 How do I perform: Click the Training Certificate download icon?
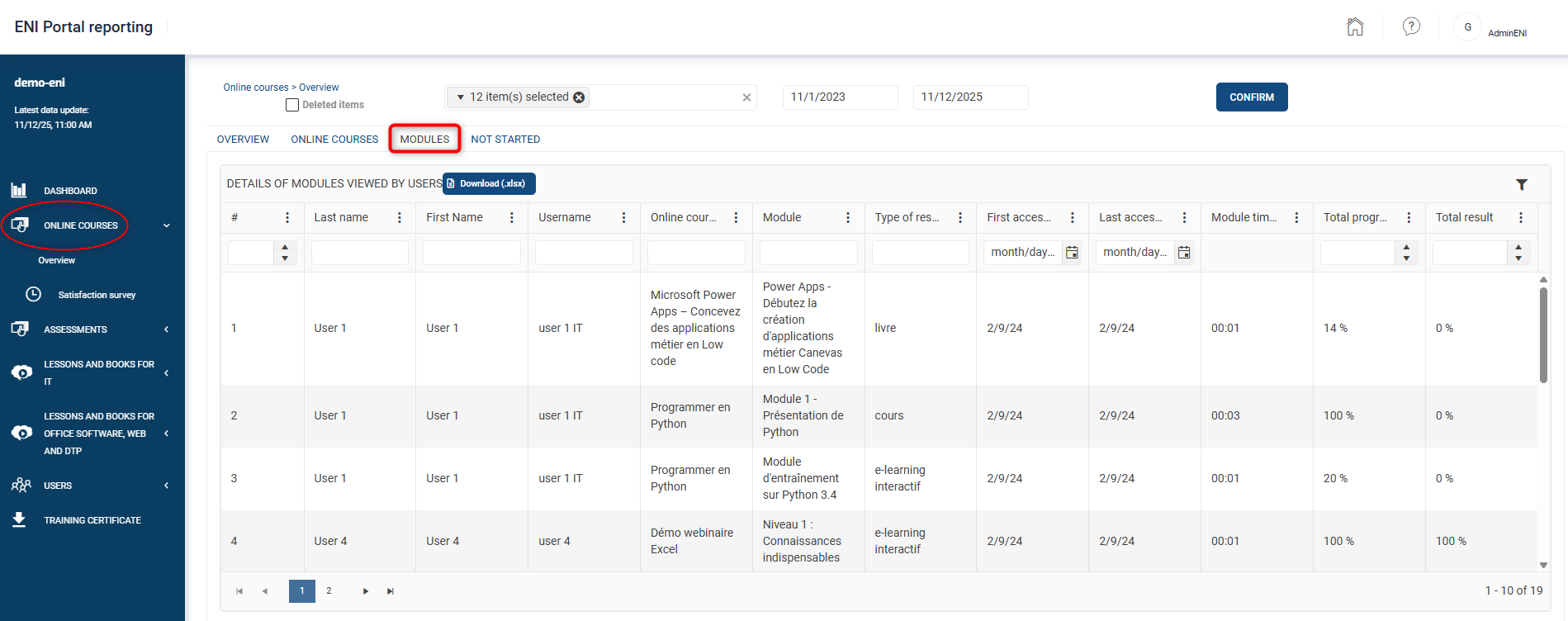[19, 519]
